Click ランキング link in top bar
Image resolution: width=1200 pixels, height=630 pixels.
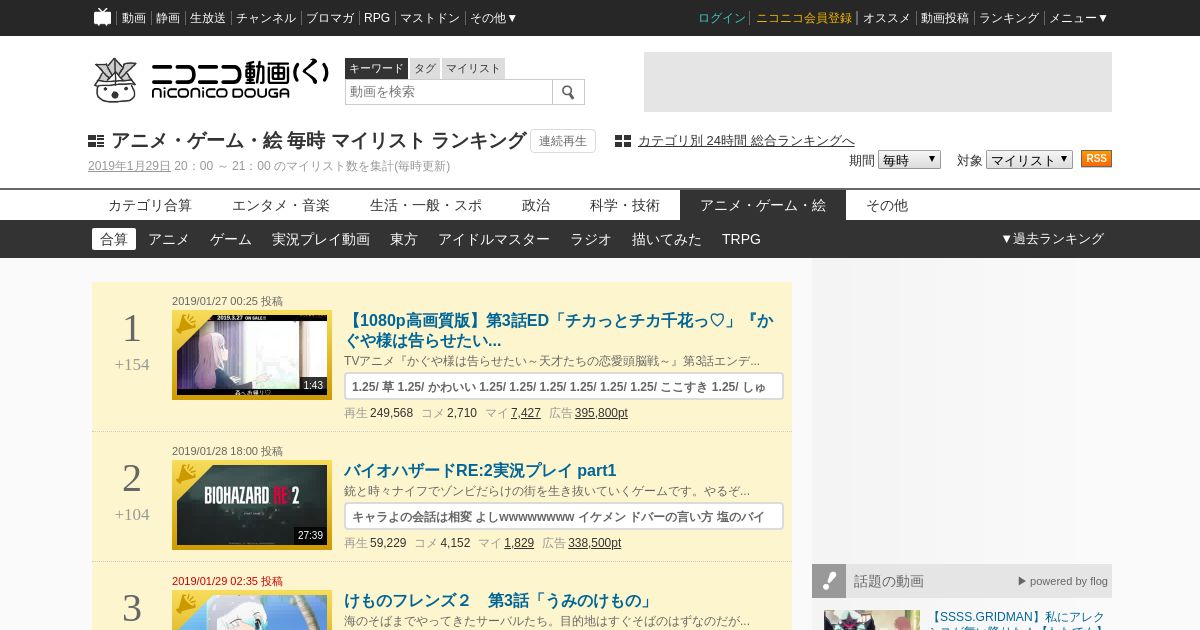pyautogui.click(x=1009, y=18)
